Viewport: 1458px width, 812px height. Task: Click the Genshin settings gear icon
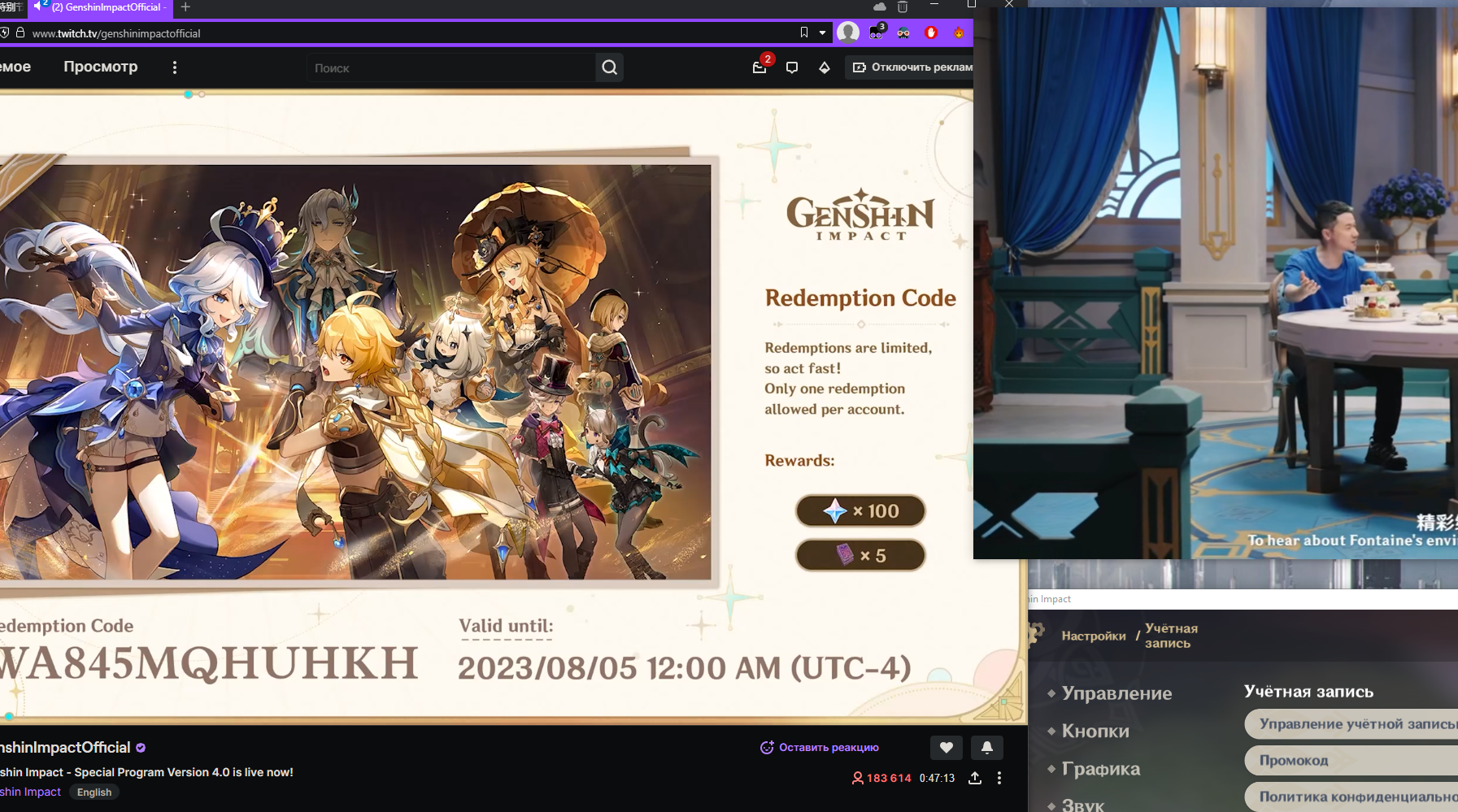[1036, 634]
